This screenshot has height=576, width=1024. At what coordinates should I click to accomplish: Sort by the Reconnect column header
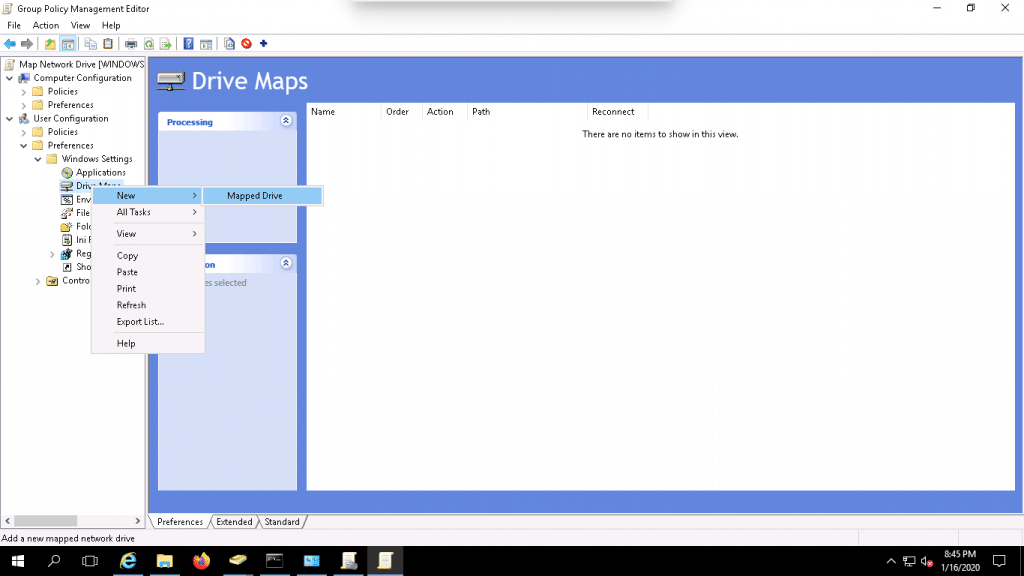618,112
